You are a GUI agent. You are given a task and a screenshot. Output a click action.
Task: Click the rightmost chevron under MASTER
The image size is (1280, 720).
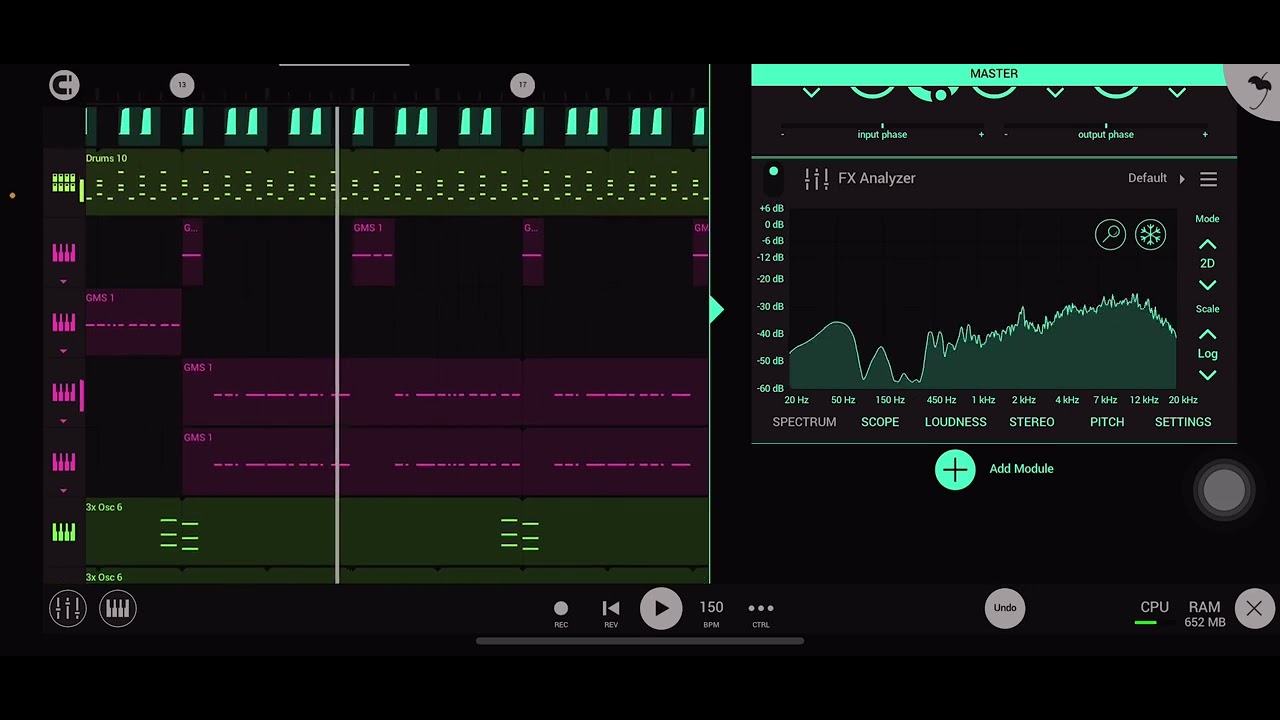(x=1177, y=93)
